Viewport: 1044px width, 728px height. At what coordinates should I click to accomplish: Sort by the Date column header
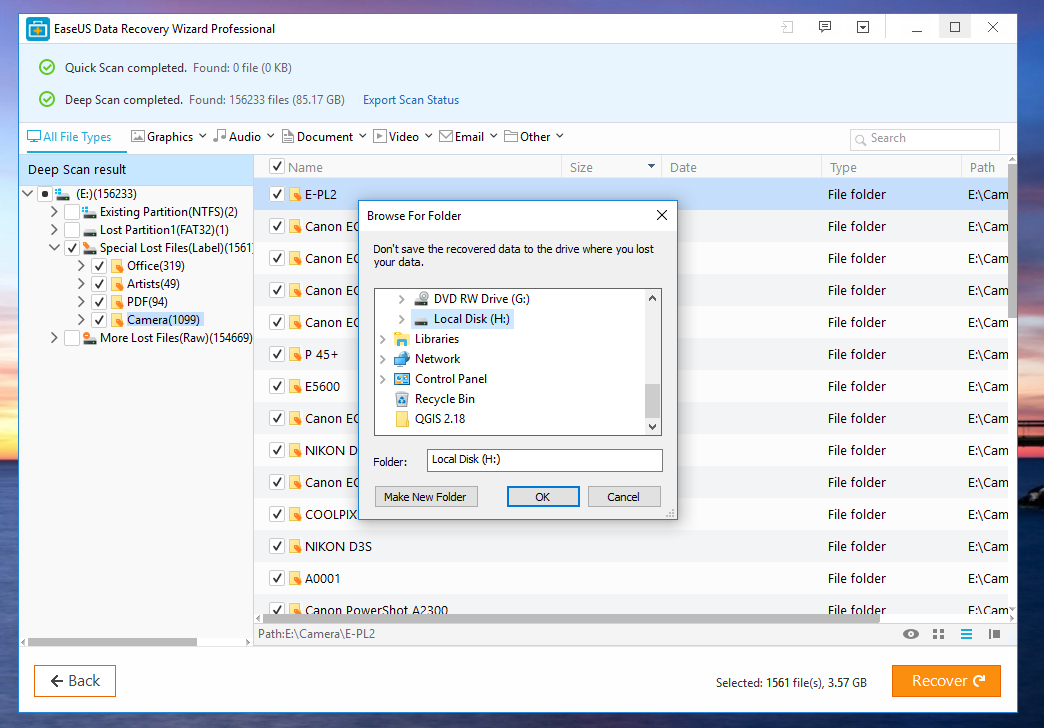click(x=741, y=167)
